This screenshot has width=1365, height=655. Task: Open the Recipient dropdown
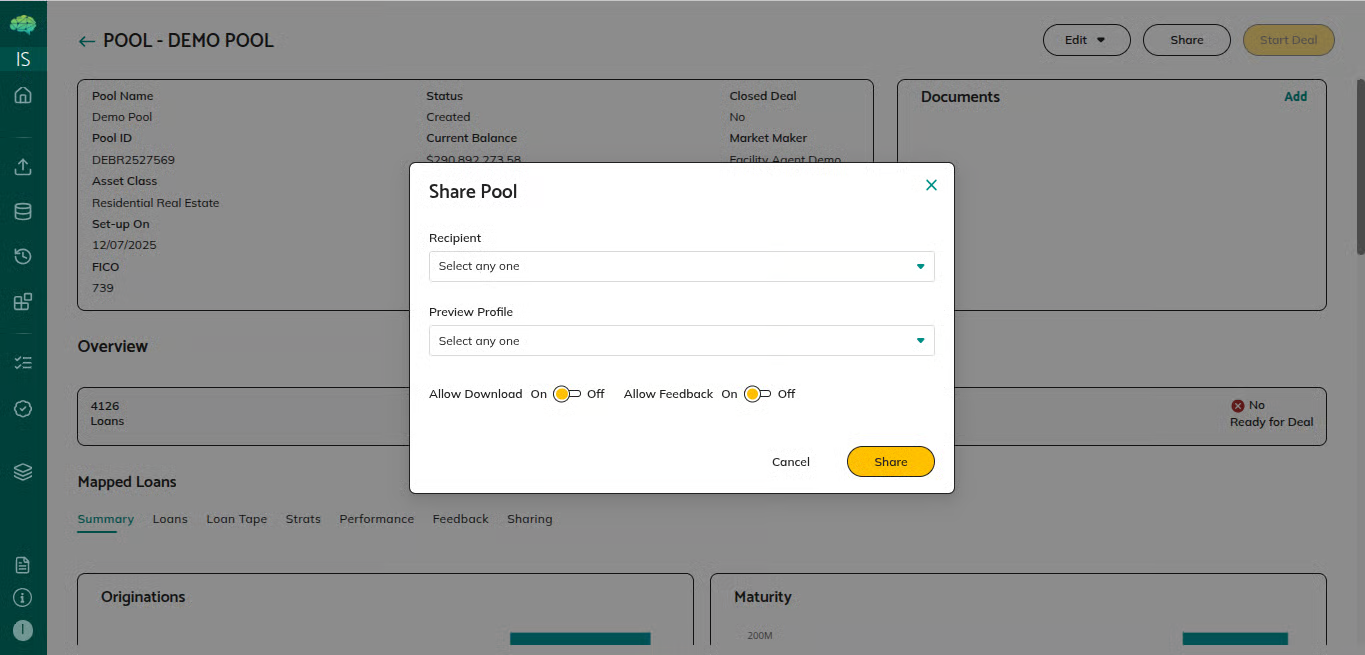tap(681, 267)
